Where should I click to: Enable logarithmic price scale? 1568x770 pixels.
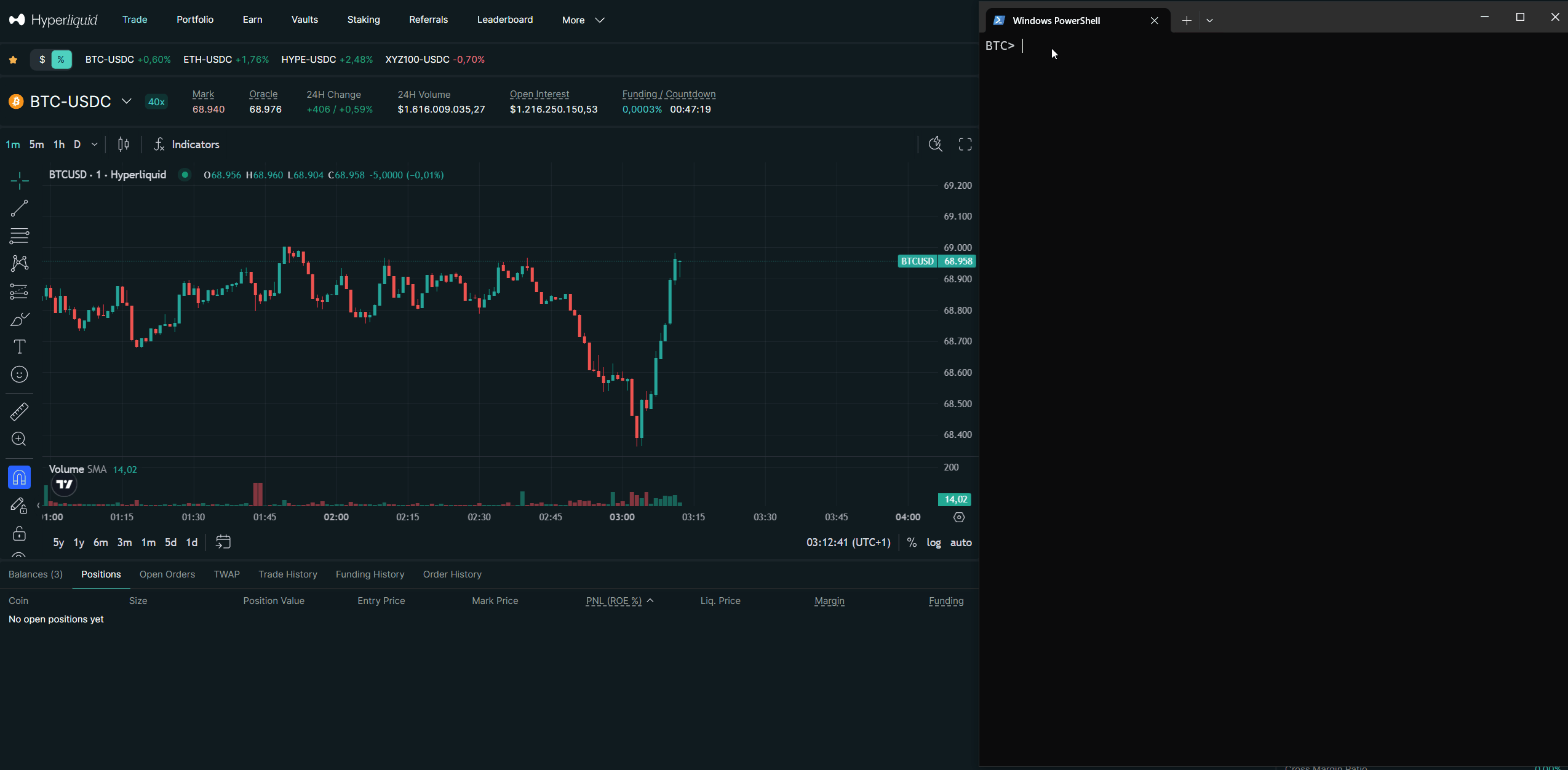click(933, 542)
